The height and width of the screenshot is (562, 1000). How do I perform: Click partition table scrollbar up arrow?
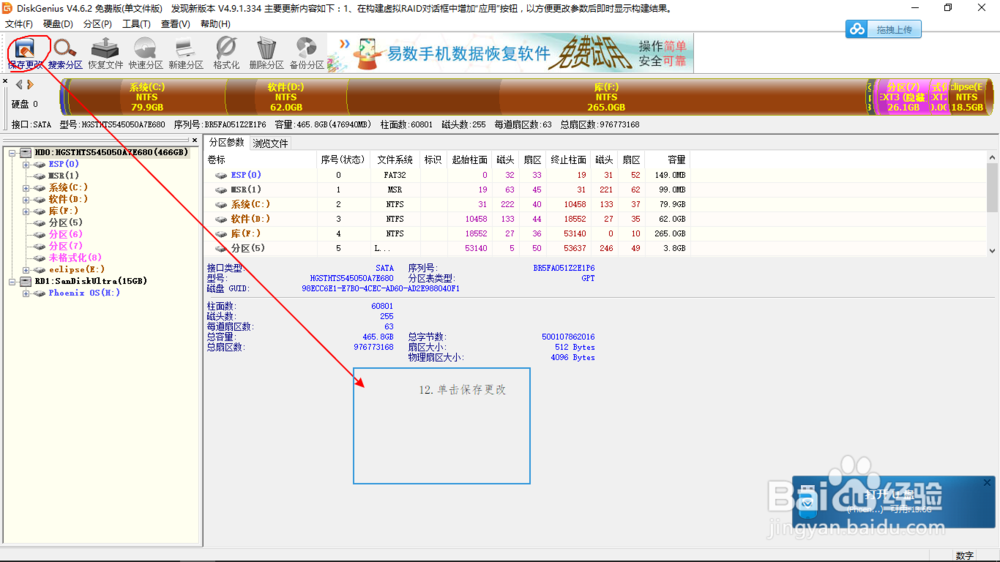coord(992,157)
